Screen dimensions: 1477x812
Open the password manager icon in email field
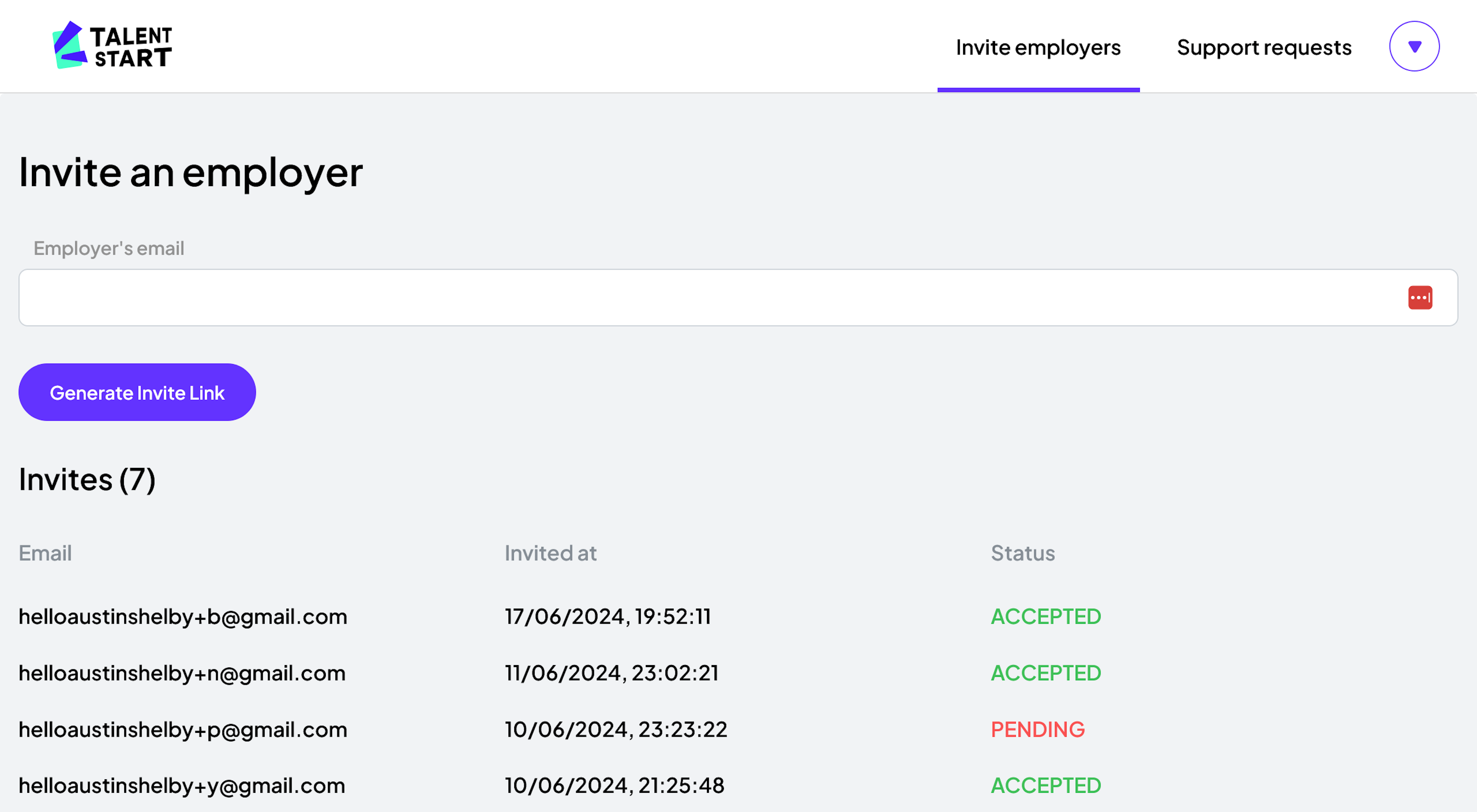pyautogui.click(x=1420, y=298)
